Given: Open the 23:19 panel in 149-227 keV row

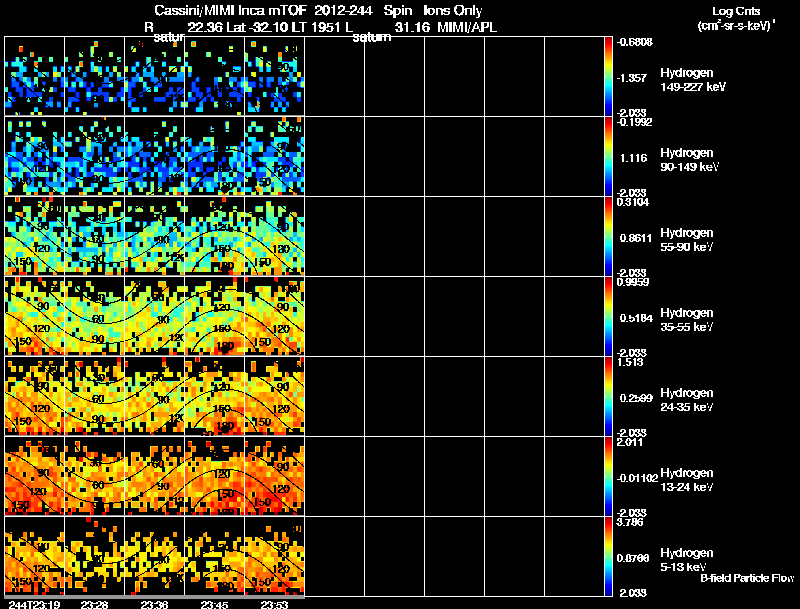Looking at the screenshot, I should [35, 76].
